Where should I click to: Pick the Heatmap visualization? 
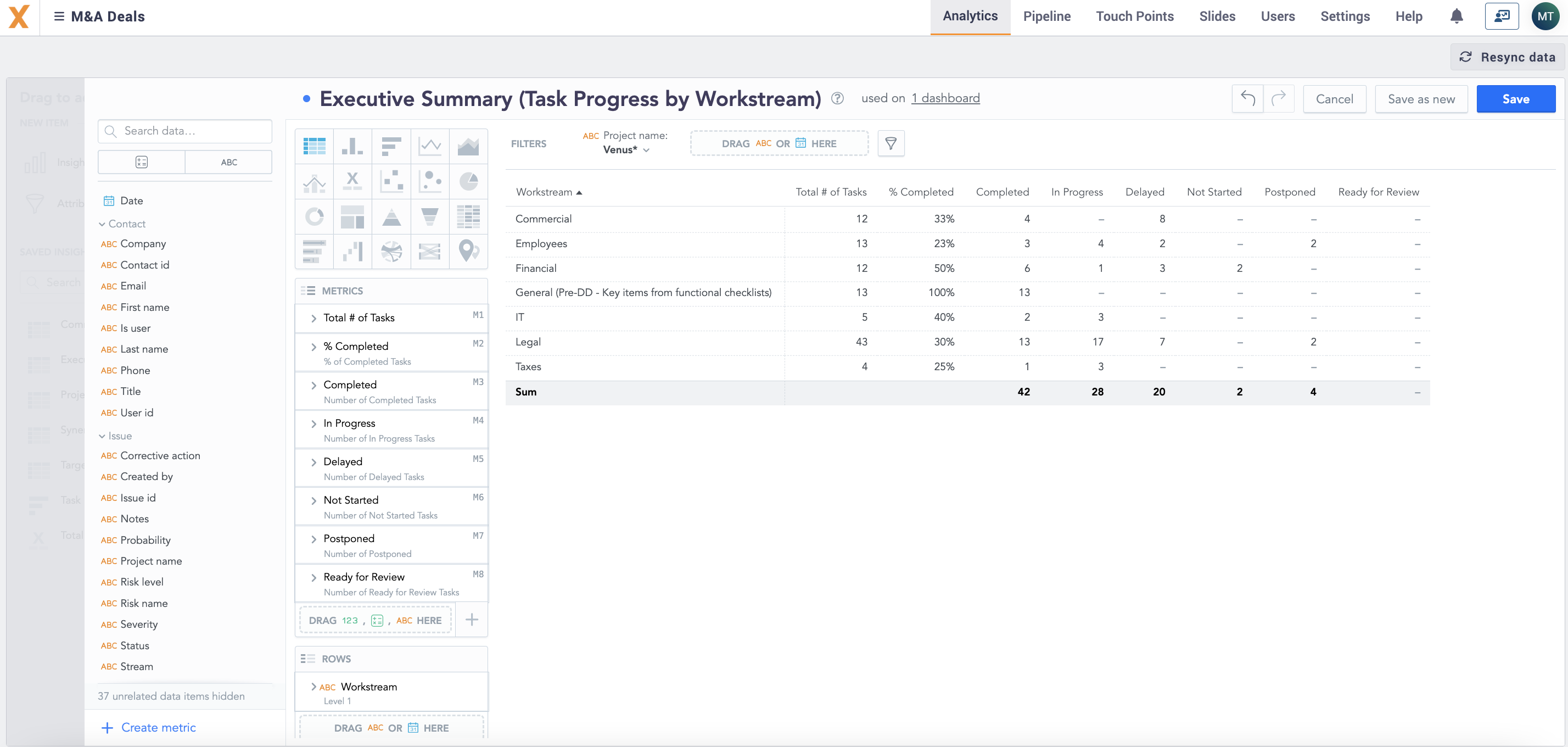point(468,216)
